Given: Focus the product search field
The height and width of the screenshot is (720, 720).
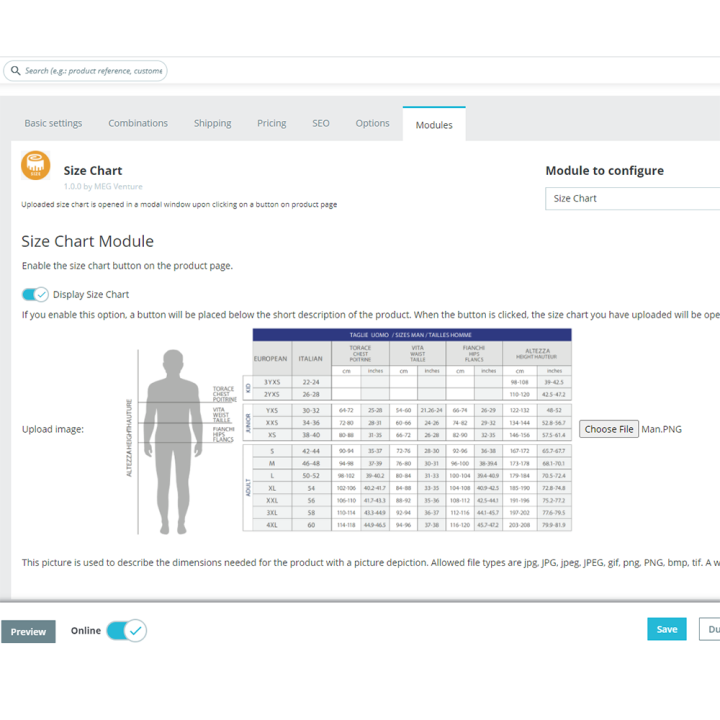Looking at the screenshot, I should coord(85,71).
